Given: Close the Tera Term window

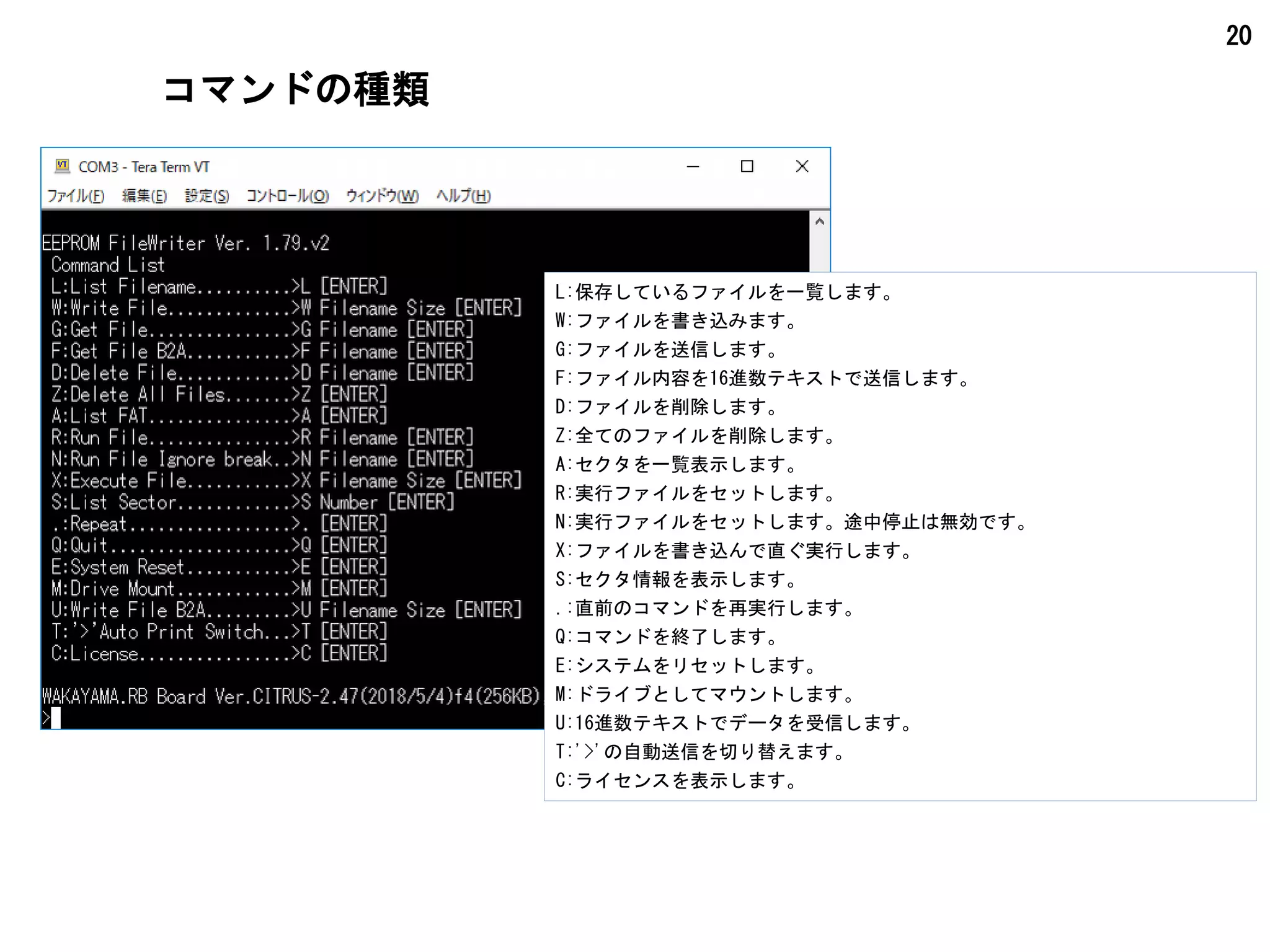Looking at the screenshot, I should pos(802,166).
